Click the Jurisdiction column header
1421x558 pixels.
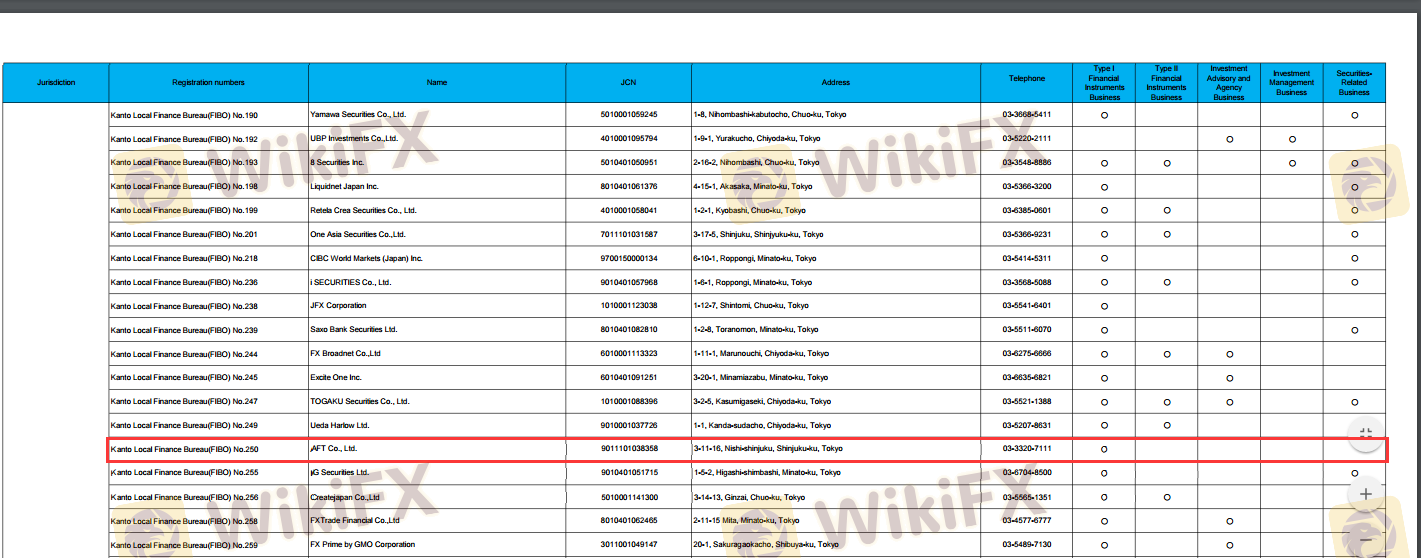56,83
